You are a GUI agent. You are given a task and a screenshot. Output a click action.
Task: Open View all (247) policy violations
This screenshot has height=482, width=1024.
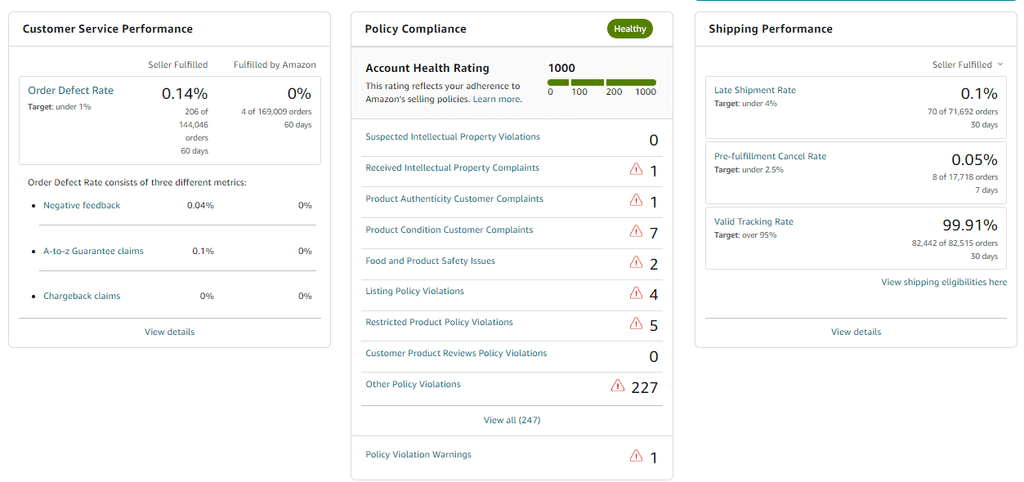point(512,420)
